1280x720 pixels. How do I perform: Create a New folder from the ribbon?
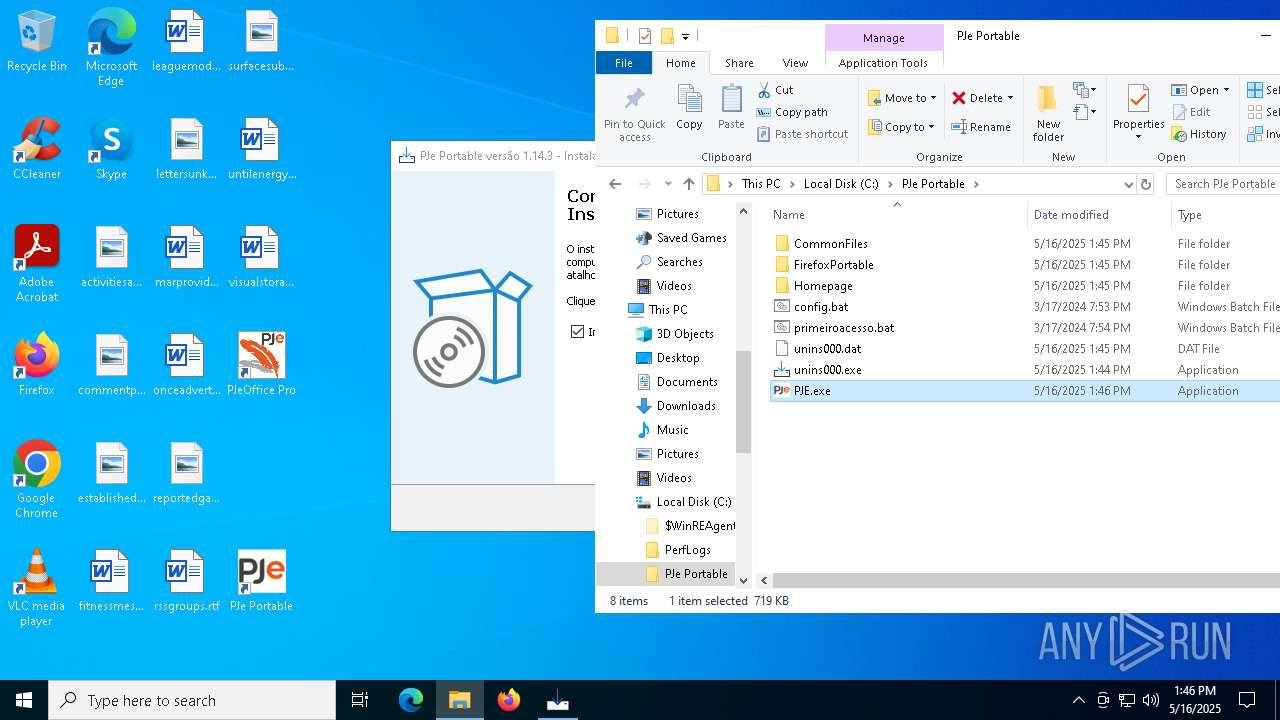coord(1048,113)
